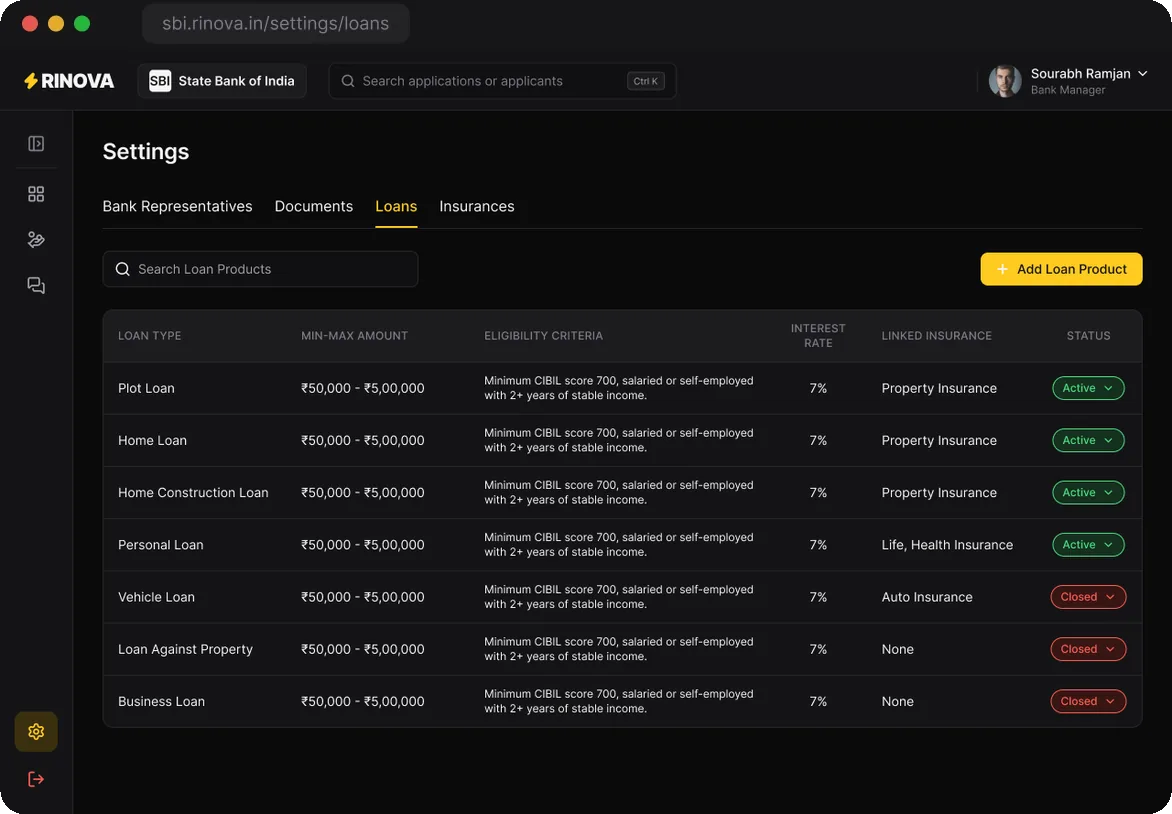Open the settings gear icon in sidebar

pos(36,732)
